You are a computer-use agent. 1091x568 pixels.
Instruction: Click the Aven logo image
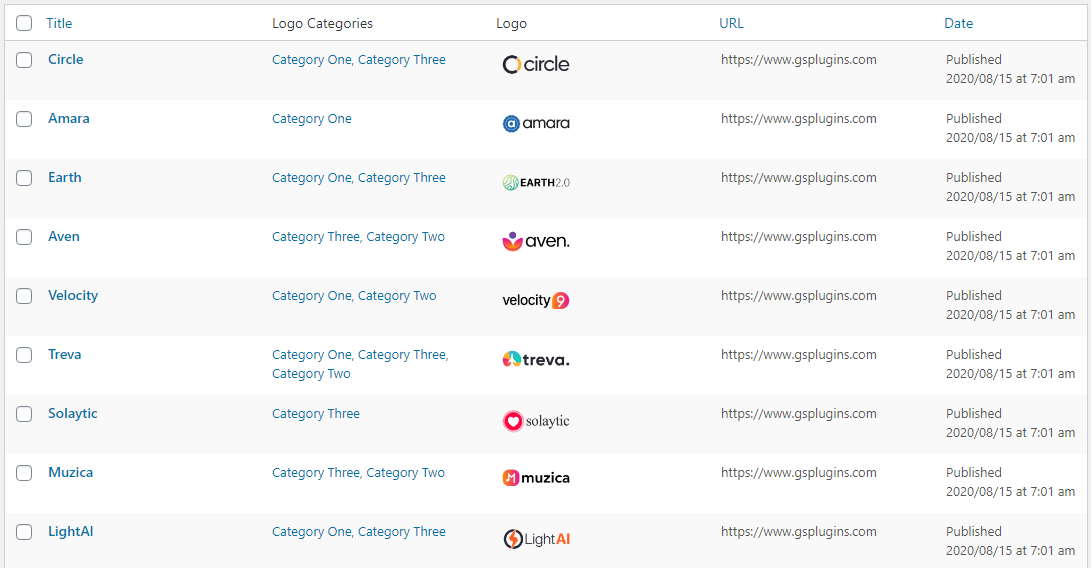click(536, 241)
